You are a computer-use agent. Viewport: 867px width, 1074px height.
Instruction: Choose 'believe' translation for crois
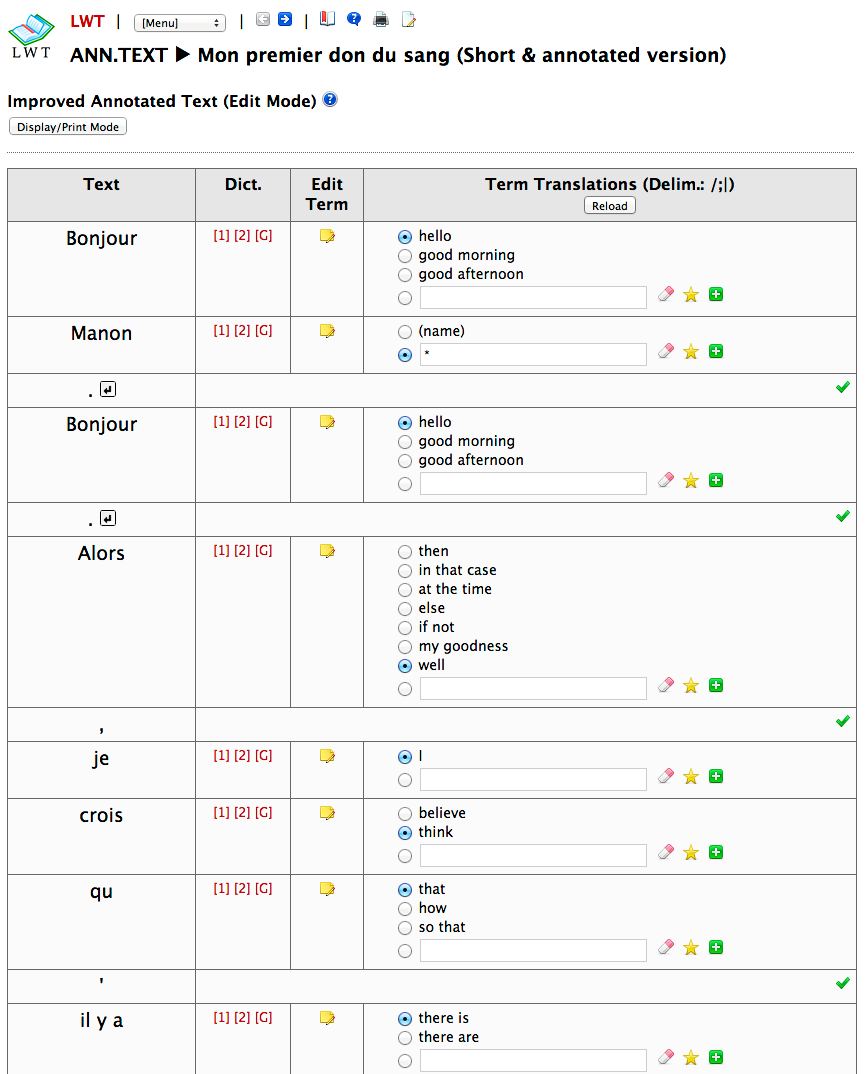pos(405,814)
